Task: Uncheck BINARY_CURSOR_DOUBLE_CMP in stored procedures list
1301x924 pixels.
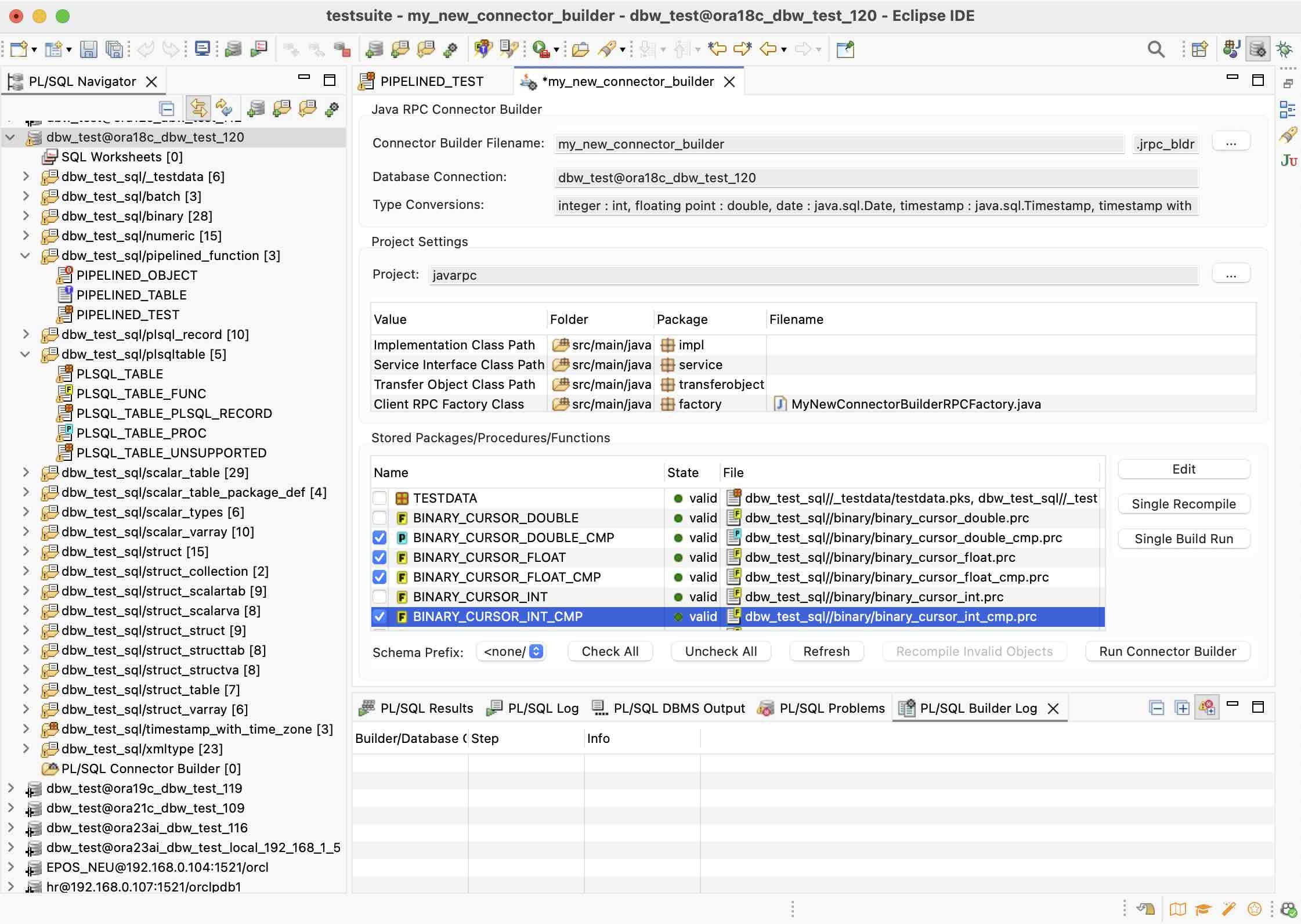Action: point(381,537)
